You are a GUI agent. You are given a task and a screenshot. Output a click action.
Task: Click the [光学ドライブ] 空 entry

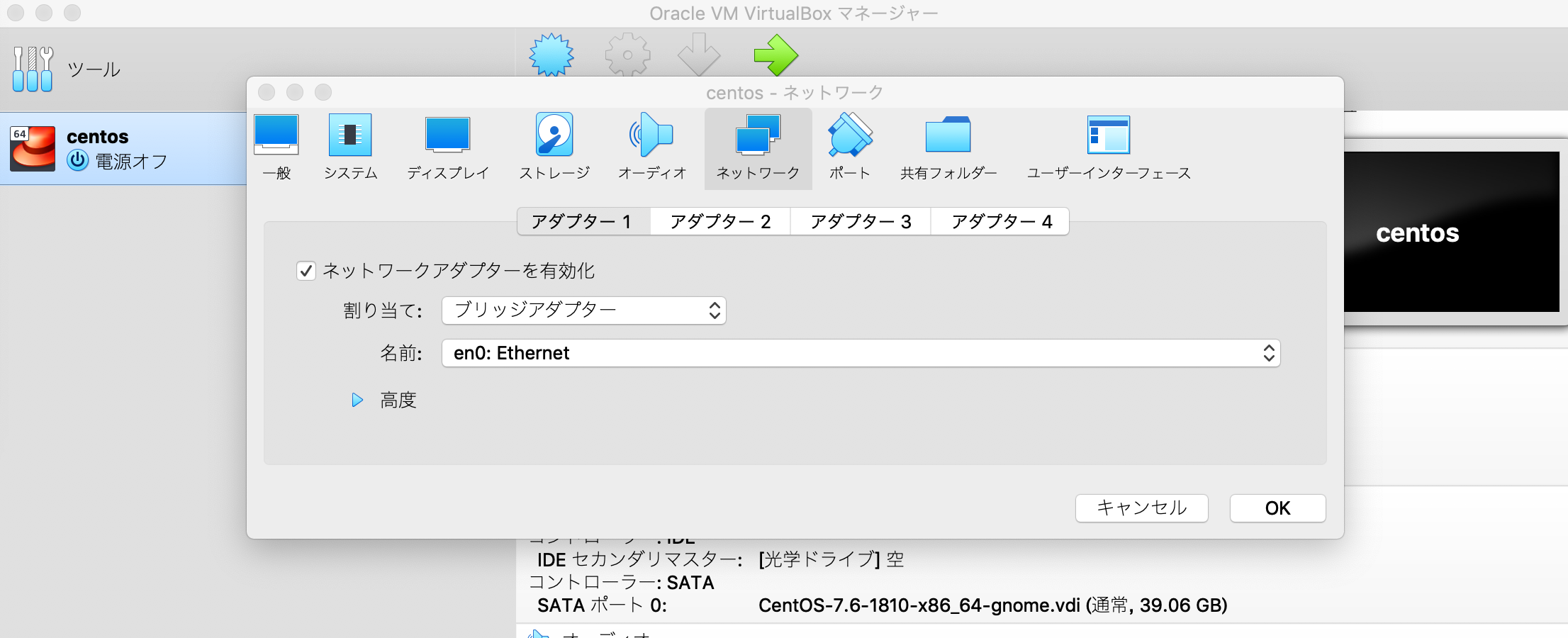coord(831,559)
